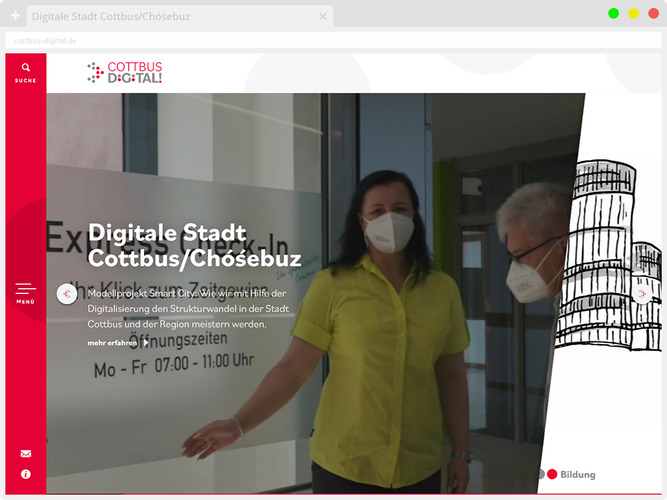This screenshot has width=667, height=500.
Task: Click the Smart City description paragraph
Action: click(x=187, y=309)
